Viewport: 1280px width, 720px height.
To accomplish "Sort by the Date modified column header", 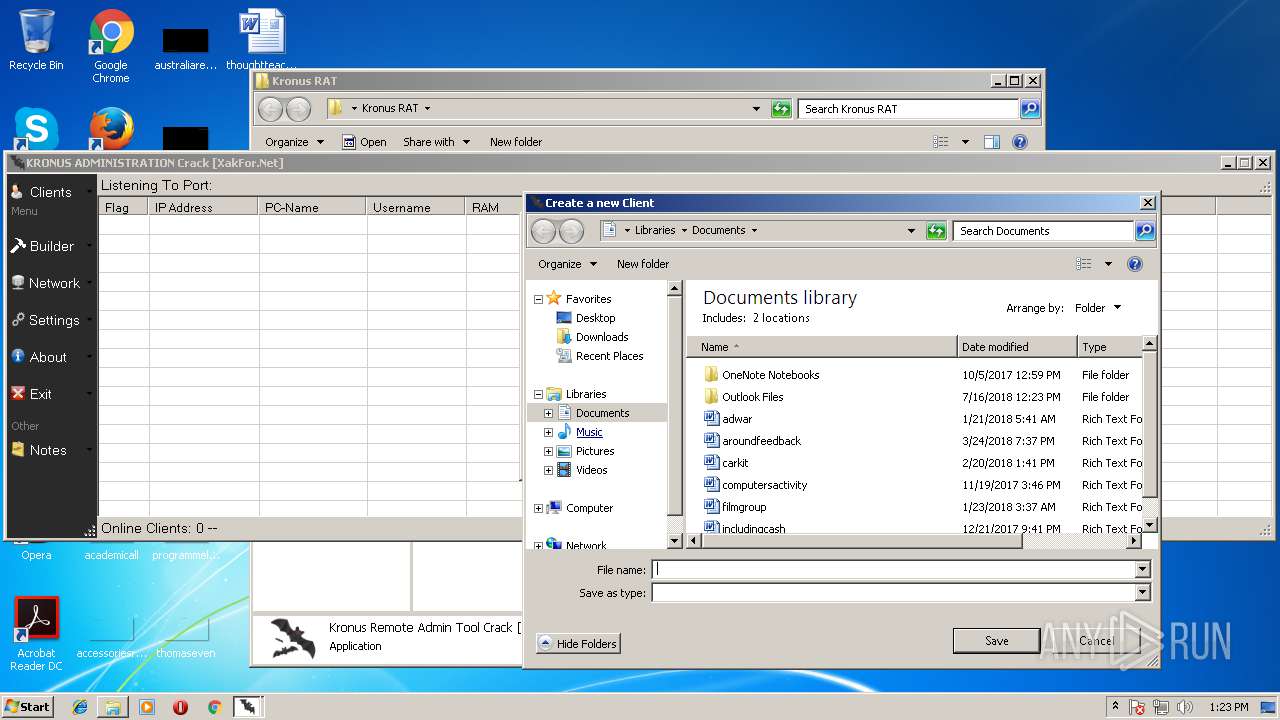I will pos(1017,347).
